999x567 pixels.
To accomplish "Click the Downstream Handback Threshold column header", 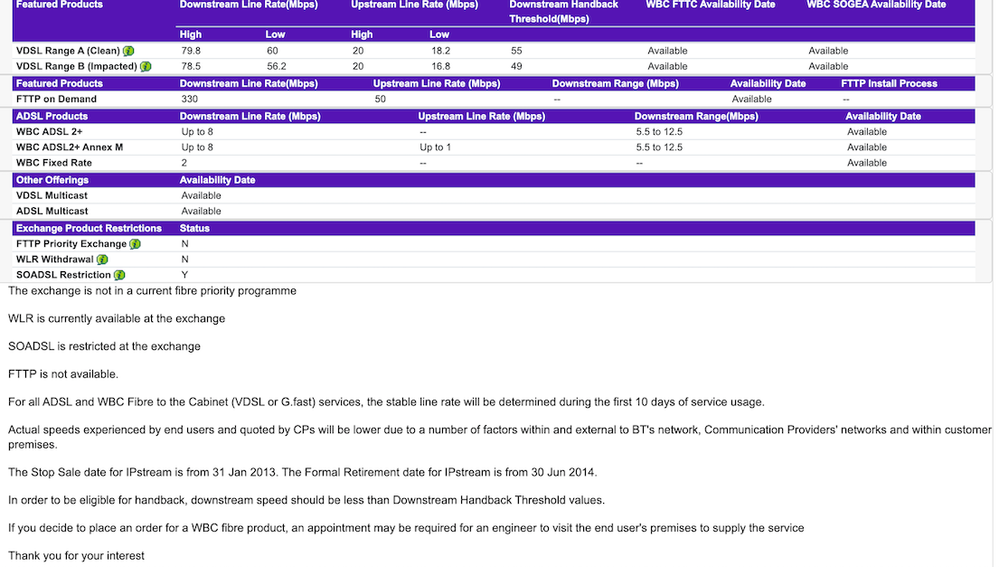I will click(x=563, y=11).
